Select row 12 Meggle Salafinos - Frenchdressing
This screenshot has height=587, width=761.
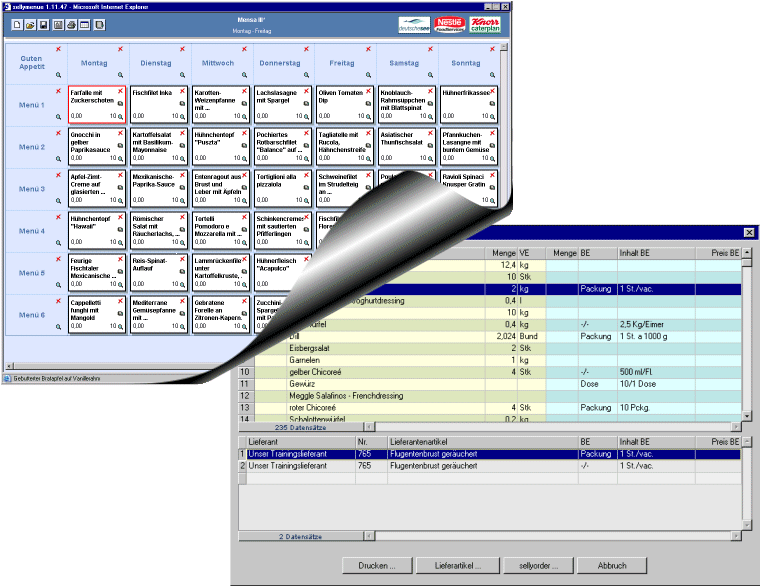click(x=490, y=396)
